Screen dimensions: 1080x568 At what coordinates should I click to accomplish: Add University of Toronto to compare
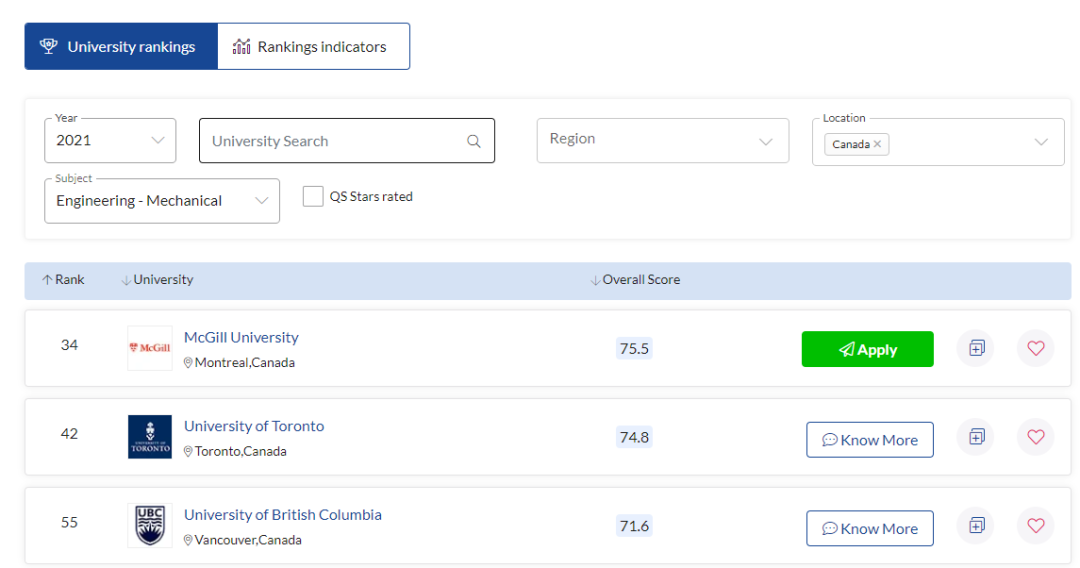pos(976,437)
